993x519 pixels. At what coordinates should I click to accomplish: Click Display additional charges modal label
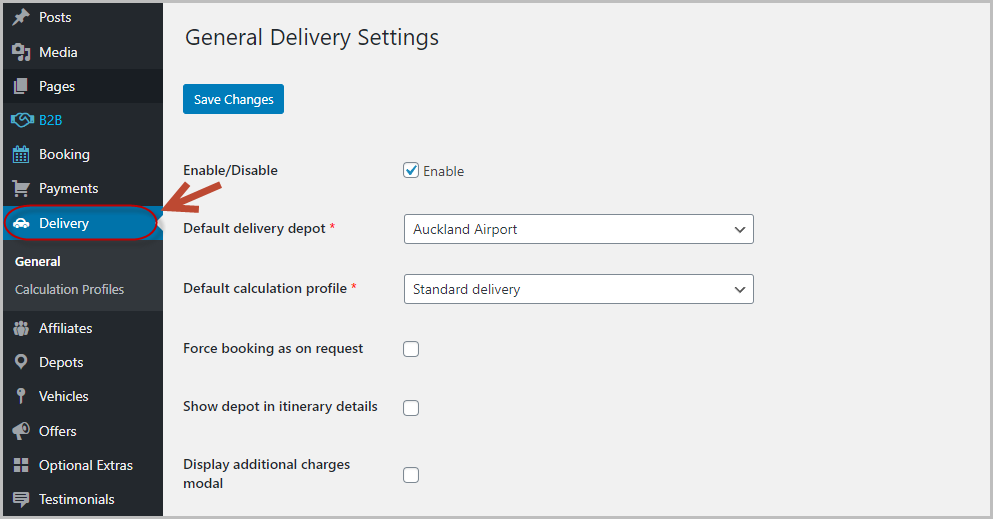click(267, 474)
